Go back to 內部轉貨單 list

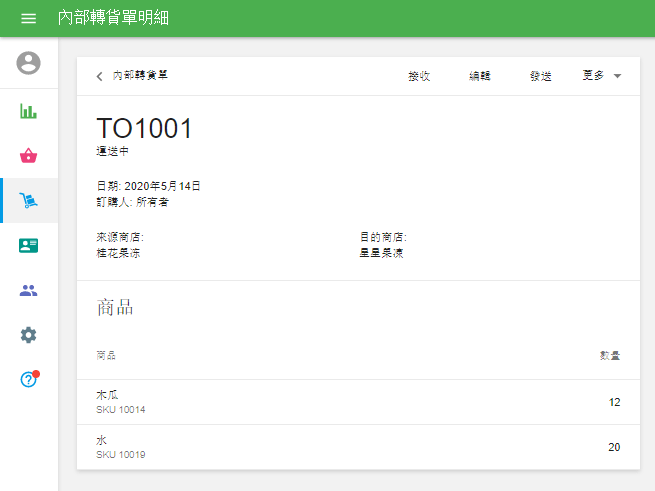pyautogui.click(x=140, y=76)
